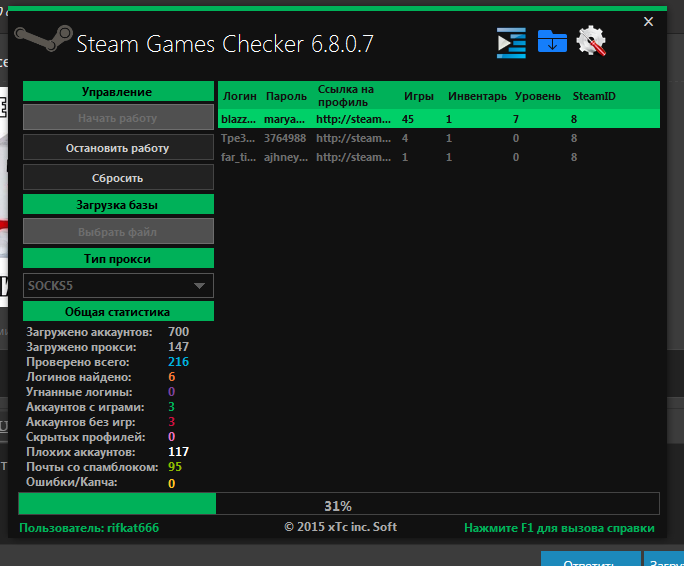Viewport: 684px width, 566px height.
Task: Click the Нажмите F1 для вызова справки hint
Action: tap(559, 528)
